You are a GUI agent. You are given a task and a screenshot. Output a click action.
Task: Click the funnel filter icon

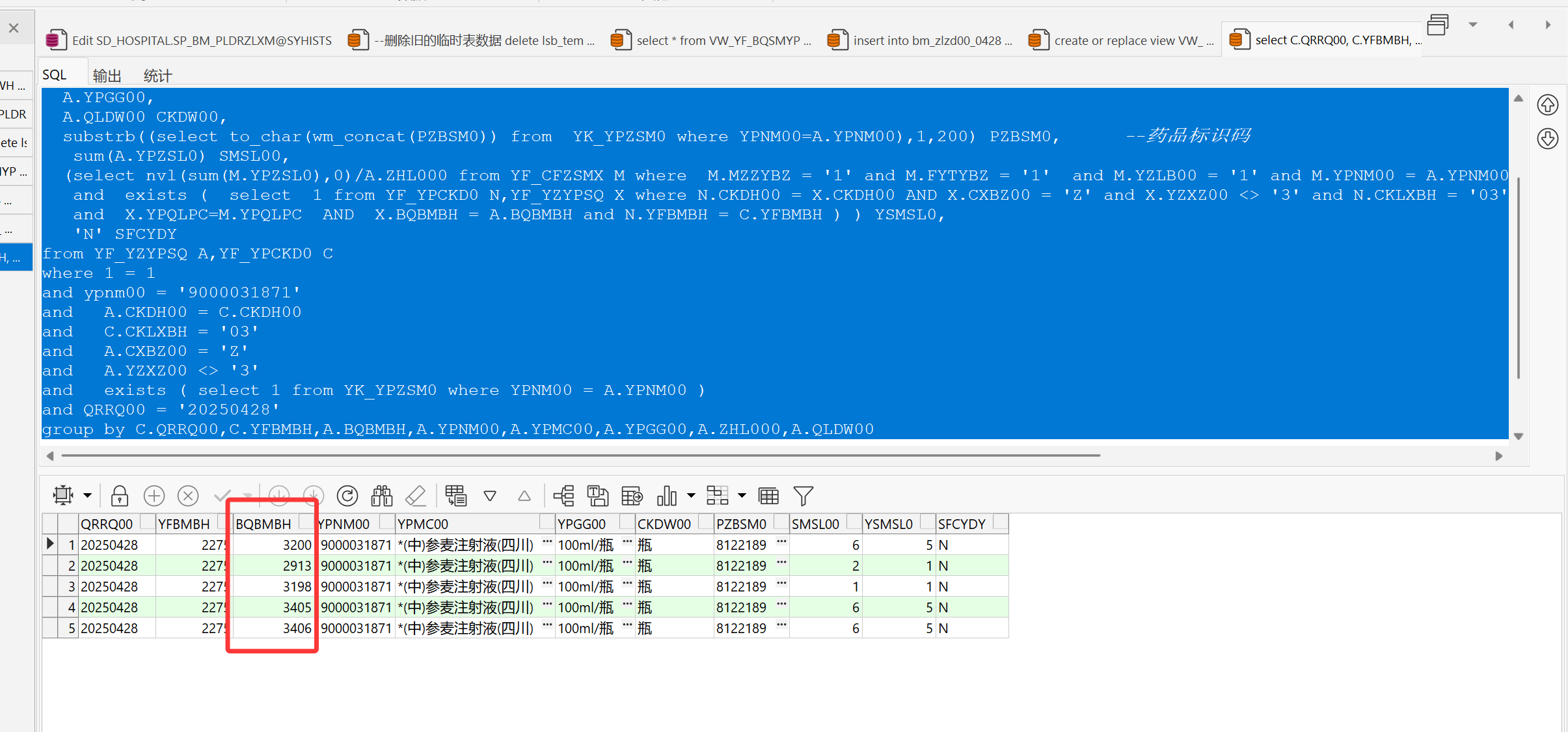tap(804, 496)
